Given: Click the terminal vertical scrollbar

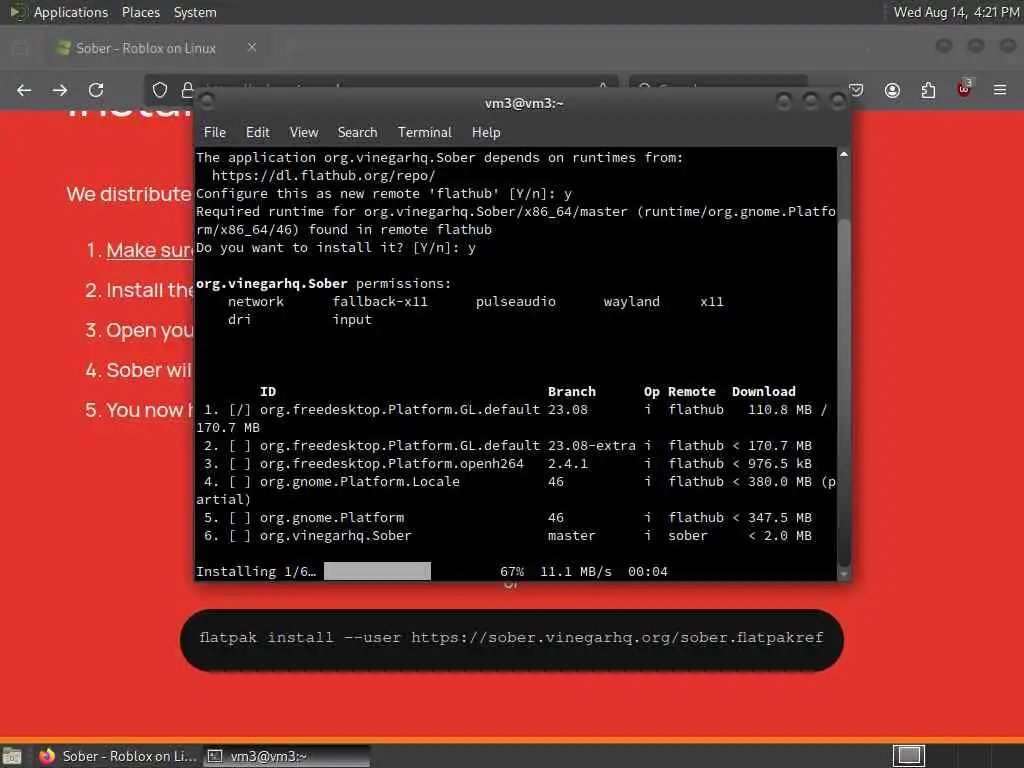Looking at the screenshot, I should pos(843,392).
